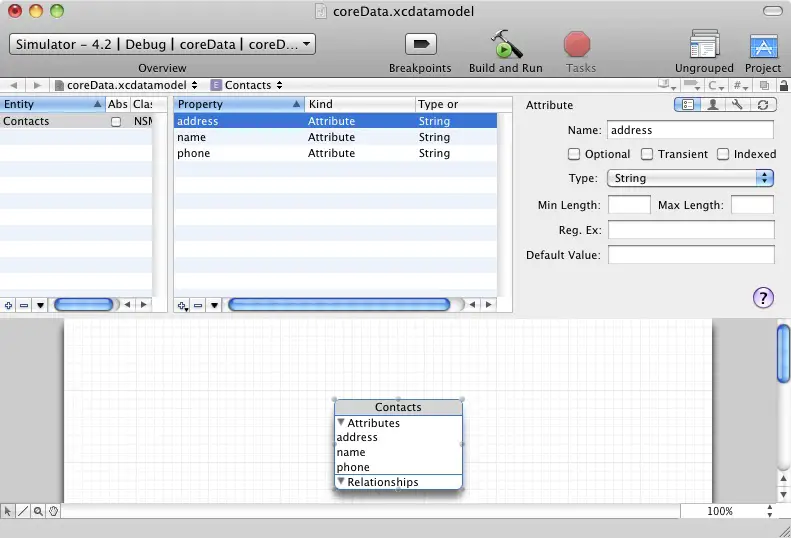Screen dimensions: 791x538
Task: Select the magnifier zoom diagram tool
Action: pyautogui.click(x=38, y=511)
